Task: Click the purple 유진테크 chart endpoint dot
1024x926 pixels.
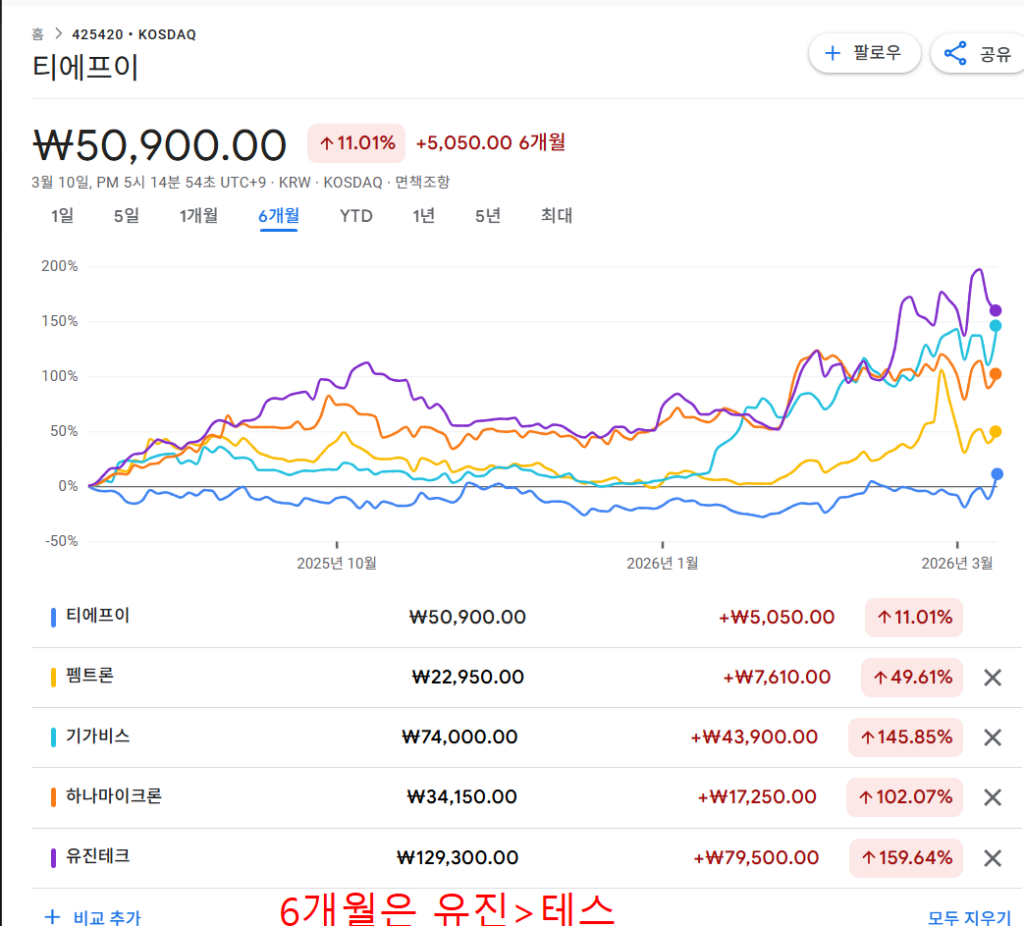Action: [995, 310]
